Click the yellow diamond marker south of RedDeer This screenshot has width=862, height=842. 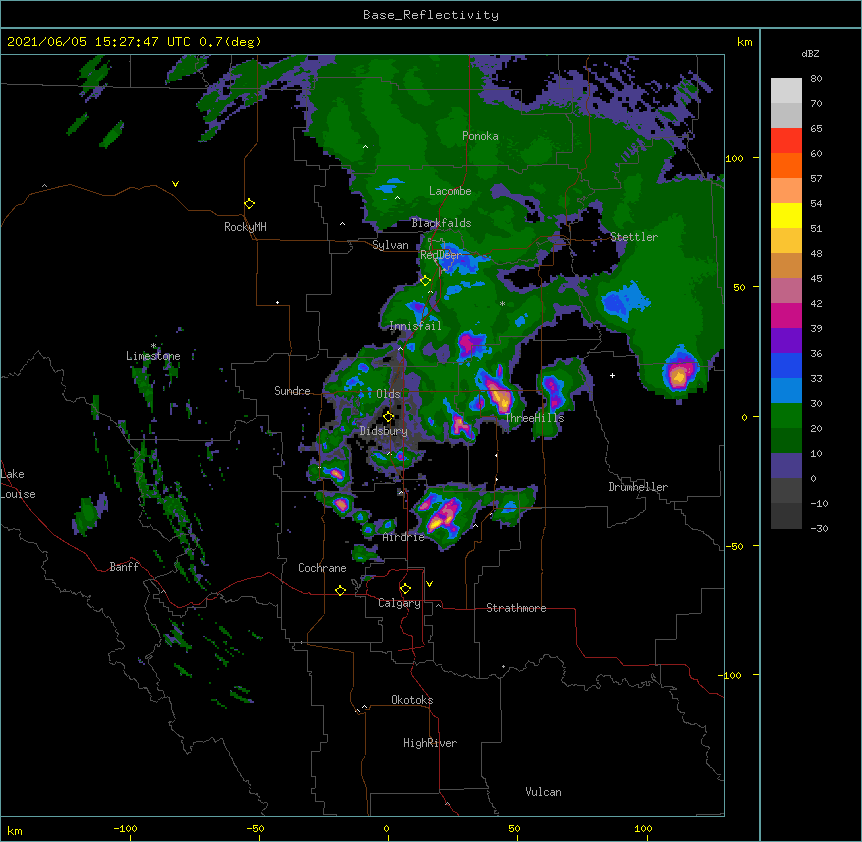click(x=425, y=281)
